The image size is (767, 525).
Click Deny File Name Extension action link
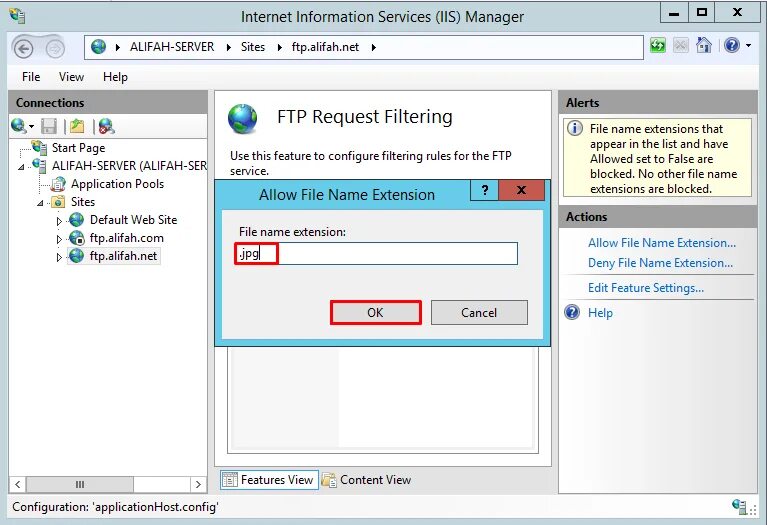coord(660,263)
